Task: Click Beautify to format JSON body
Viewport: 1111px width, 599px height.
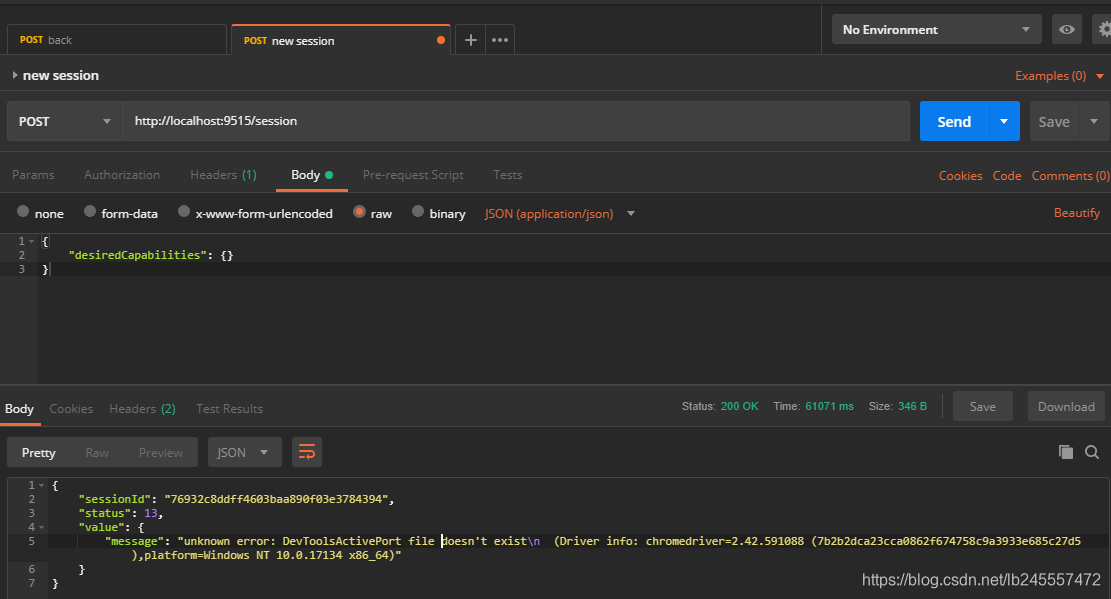Action: (x=1077, y=213)
